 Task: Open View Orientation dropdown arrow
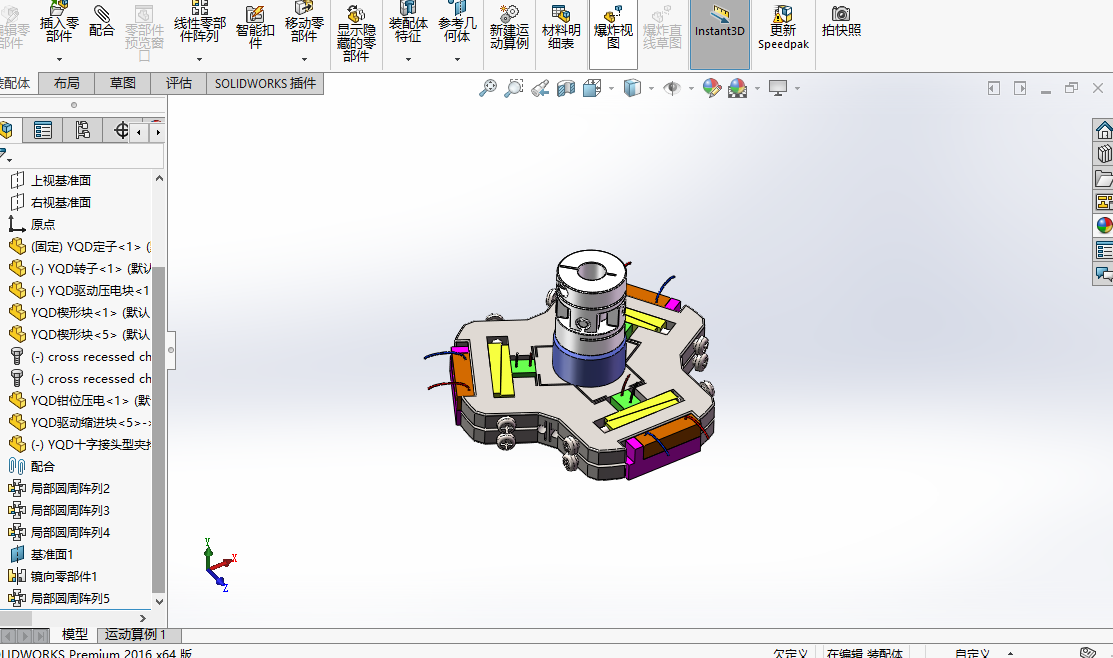click(611, 89)
